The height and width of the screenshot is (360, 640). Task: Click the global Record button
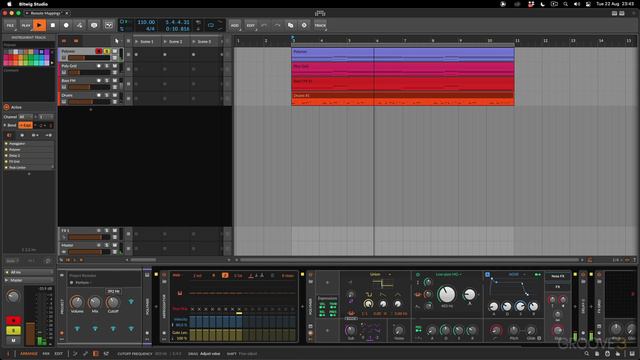pyautogui.click(x=66, y=25)
